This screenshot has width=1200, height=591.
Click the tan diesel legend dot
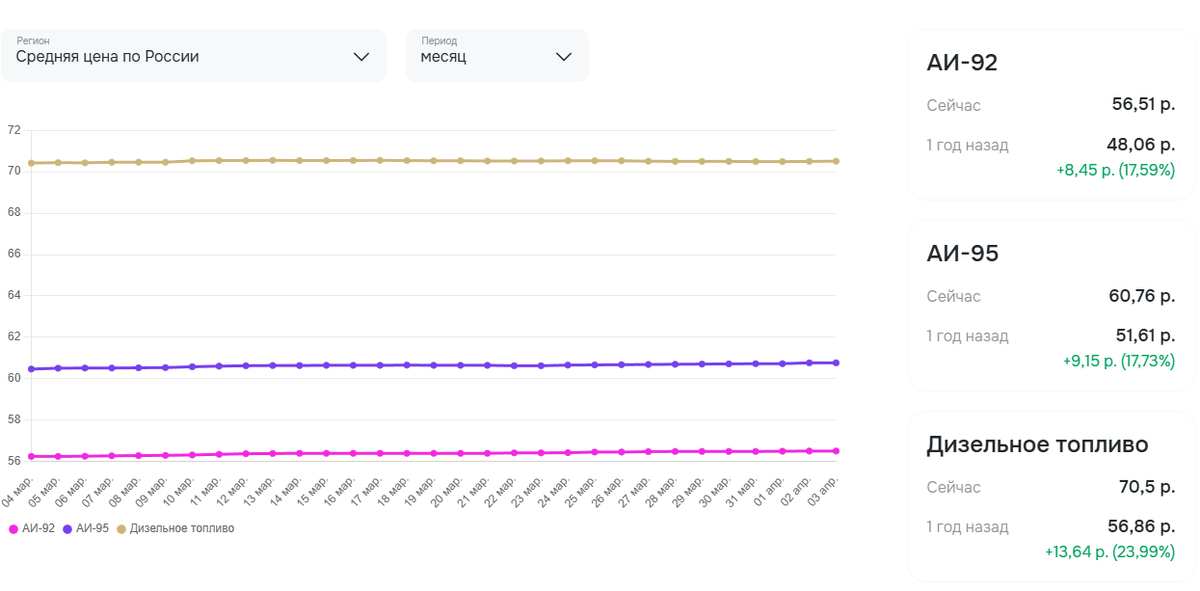tap(121, 529)
